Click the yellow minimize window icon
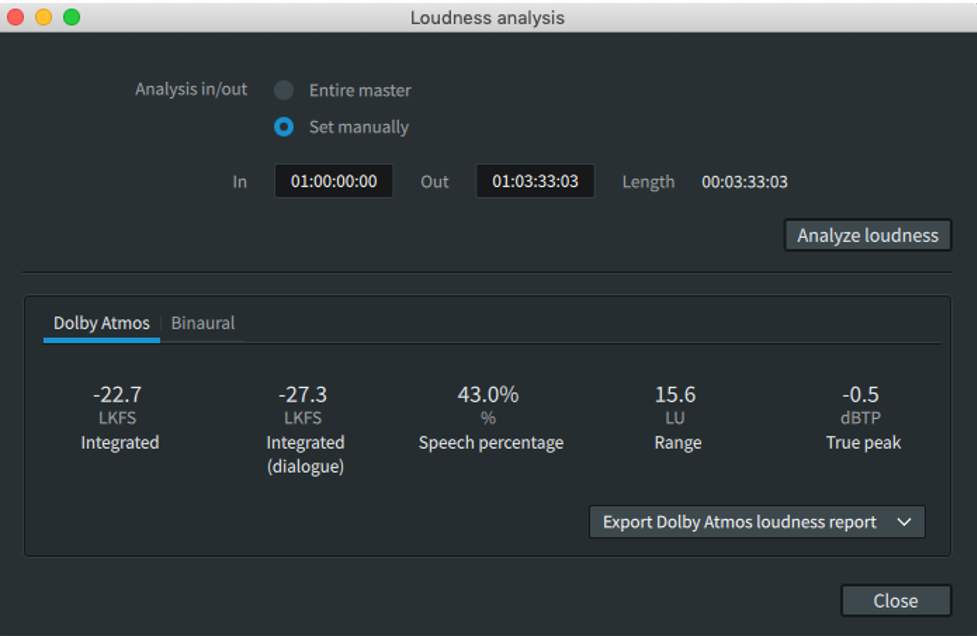The image size is (977, 636). coord(43,17)
